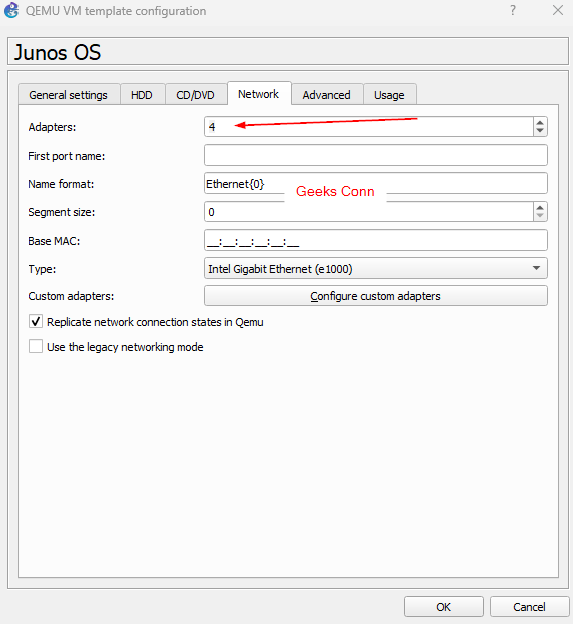Click the help question mark button

pos(513,10)
